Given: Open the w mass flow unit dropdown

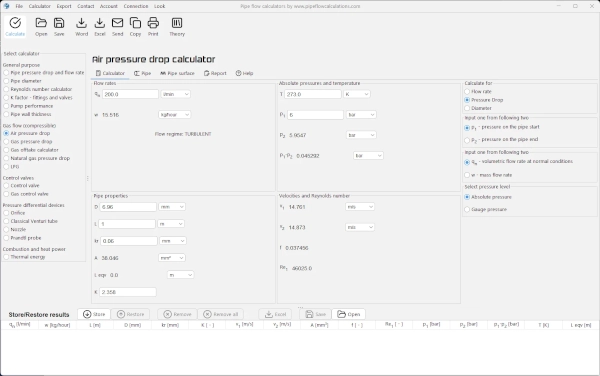Looking at the screenshot, I should click(175, 115).
